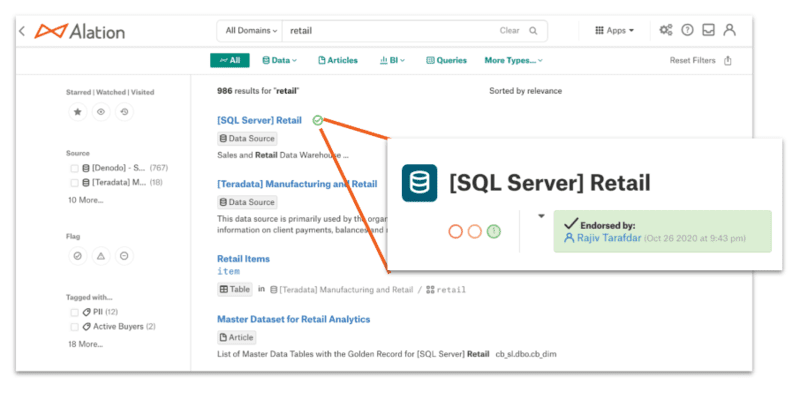Switch to the Articles tab
The image size is (799, 399).
coord(338,61)
